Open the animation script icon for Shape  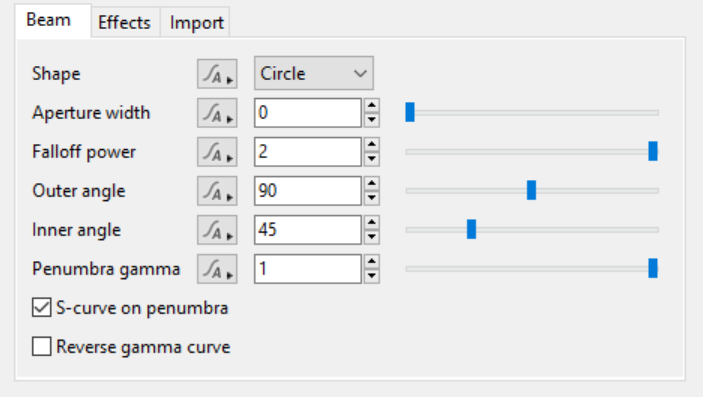[217, 74]
